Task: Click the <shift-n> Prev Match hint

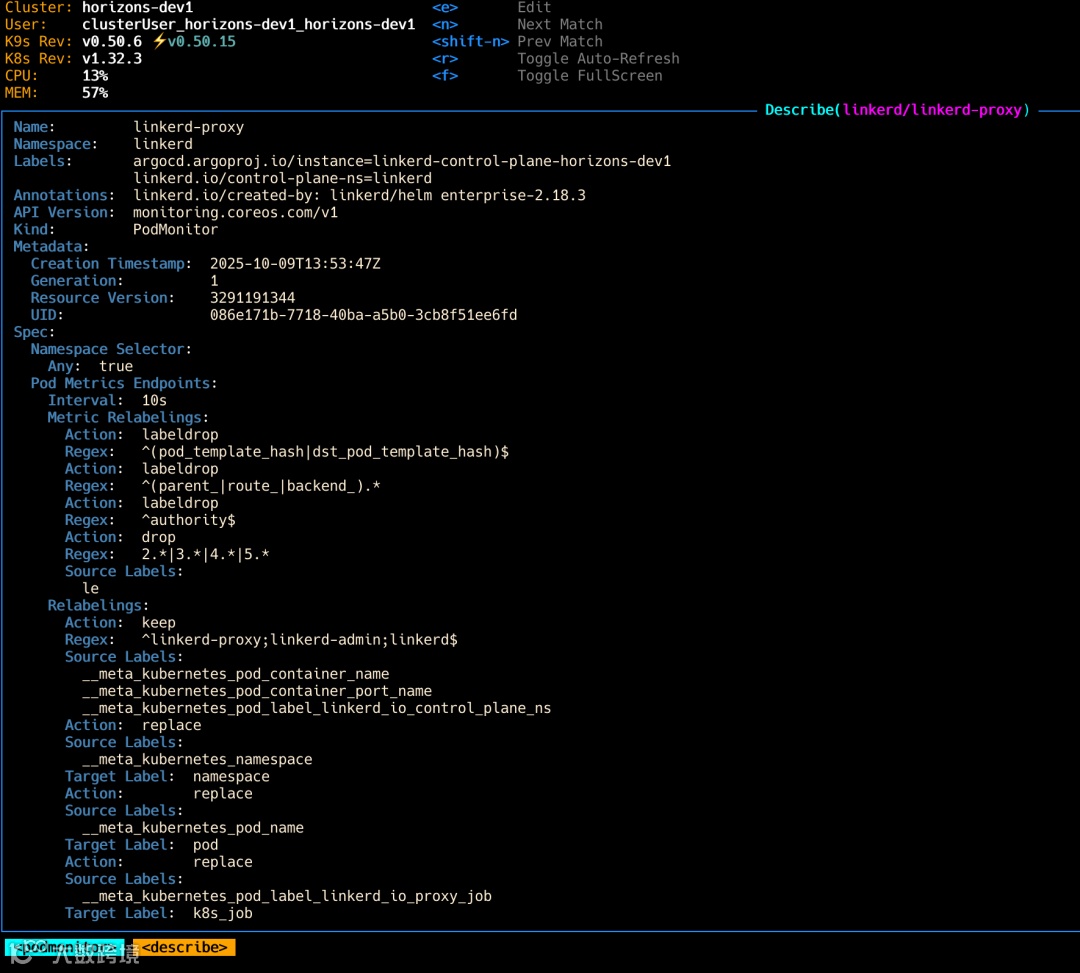Action: [517, 41]
